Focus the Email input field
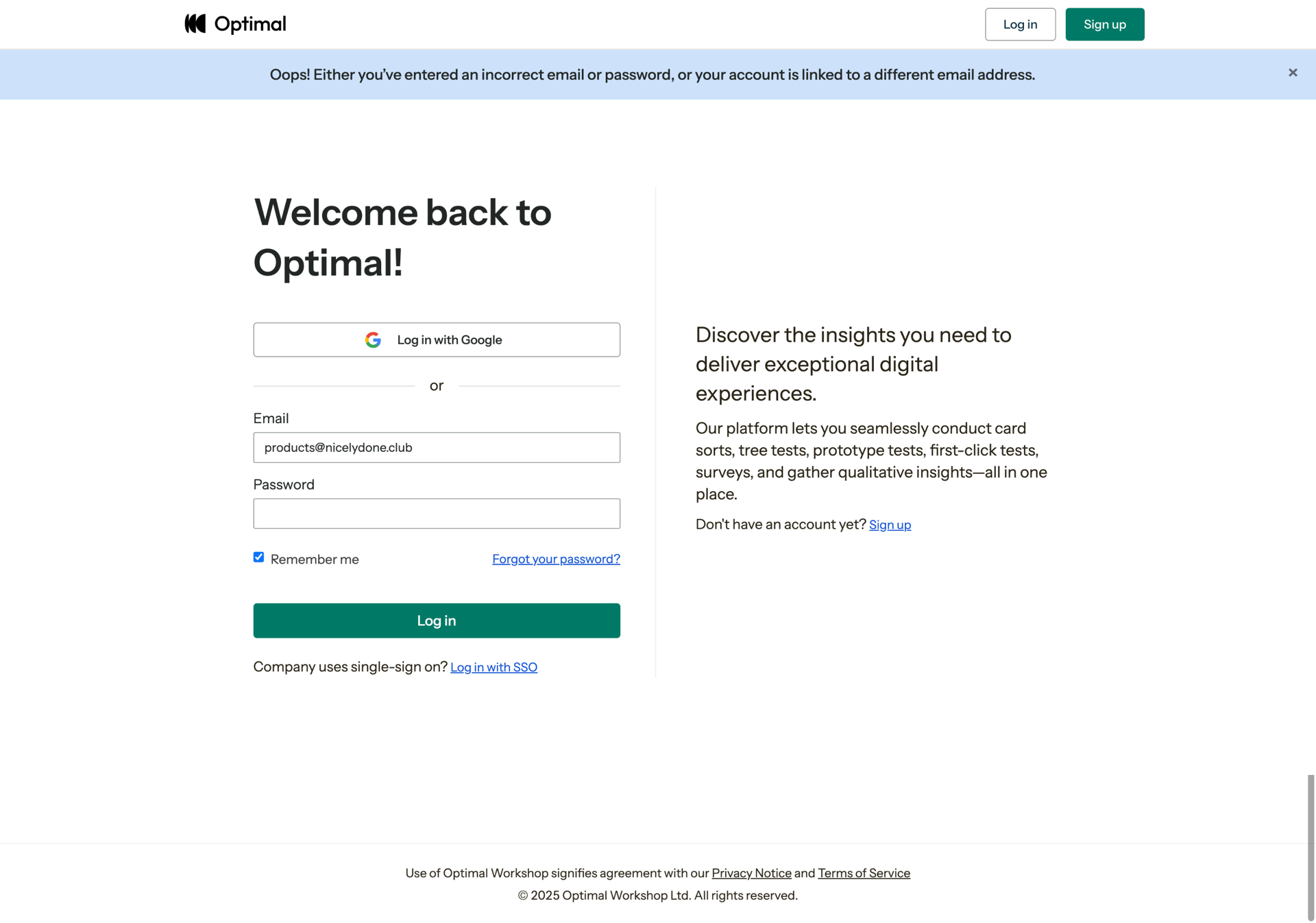The width and height of the screenshot is (1316, 923). (x=437, y=448)
